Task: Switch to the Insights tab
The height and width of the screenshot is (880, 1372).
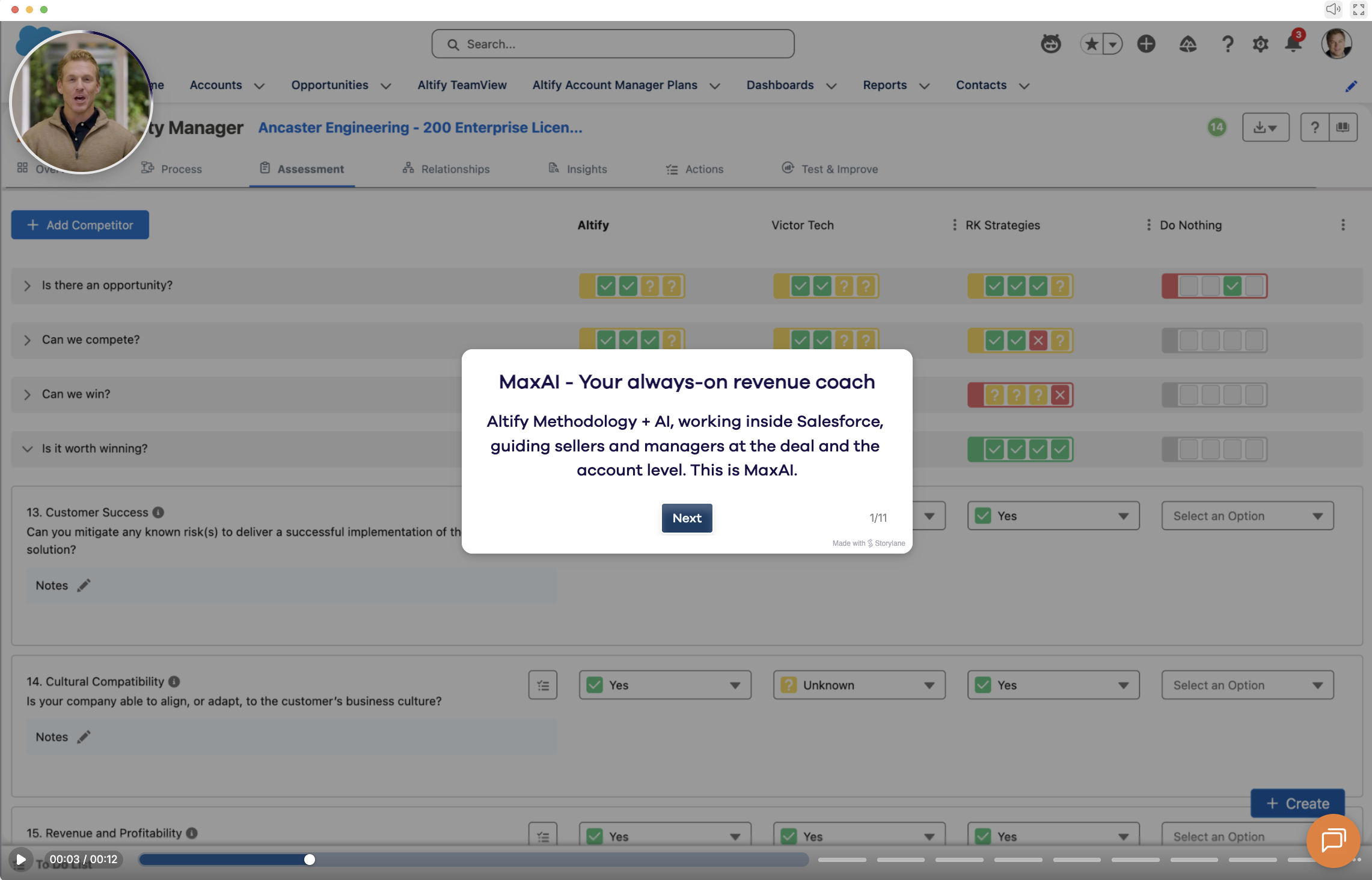Action: (x=578, y=169)
